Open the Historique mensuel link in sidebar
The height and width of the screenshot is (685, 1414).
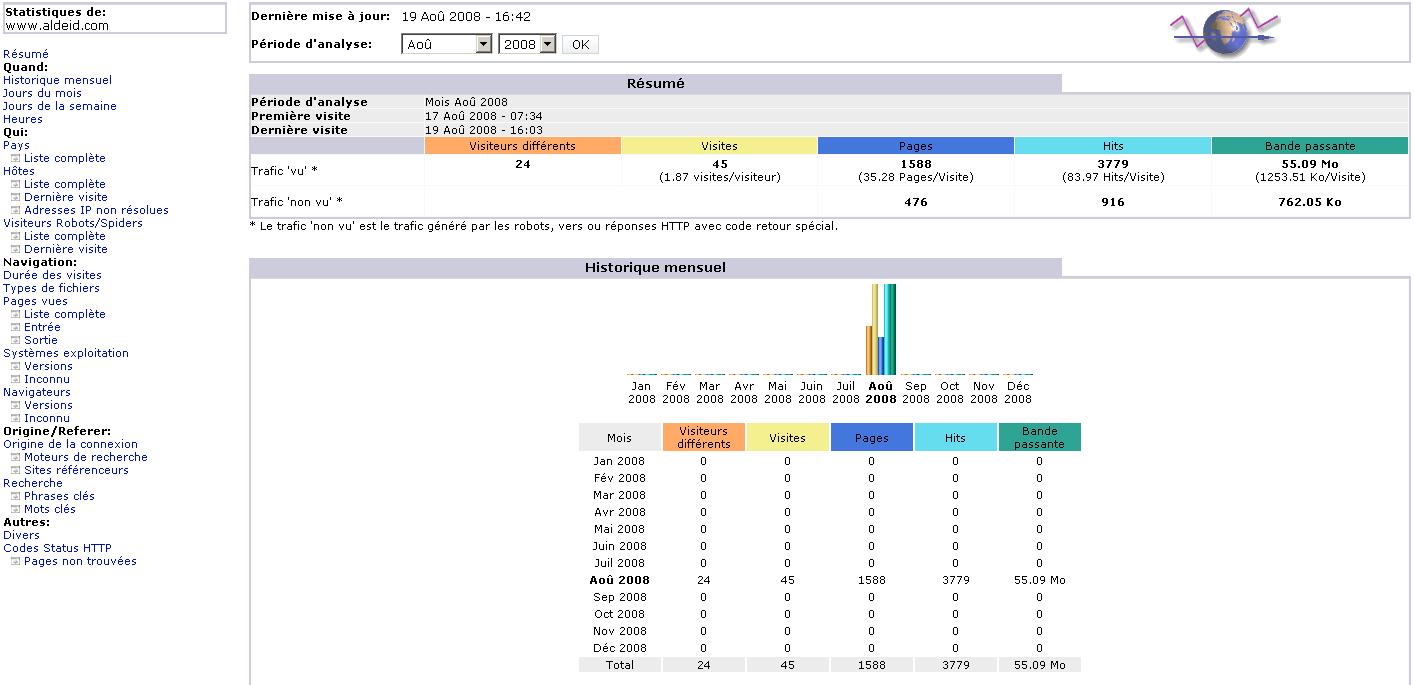(x=57, y=80)
